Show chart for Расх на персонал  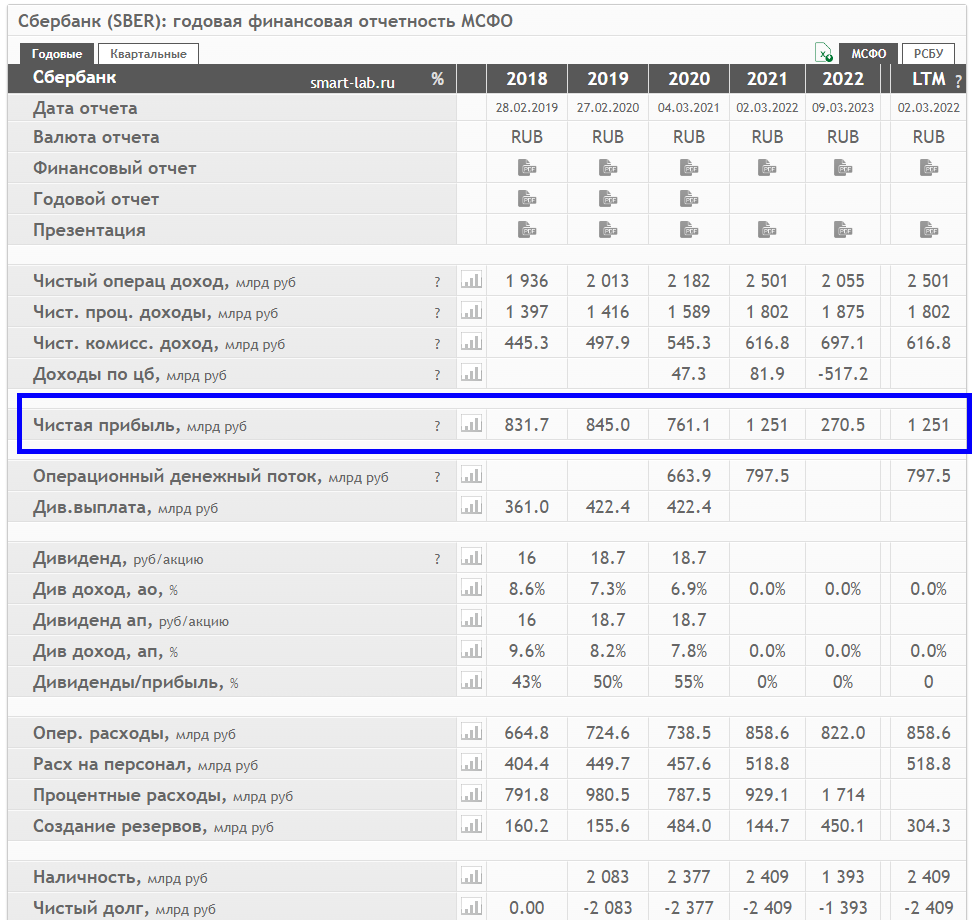point(472,764)
